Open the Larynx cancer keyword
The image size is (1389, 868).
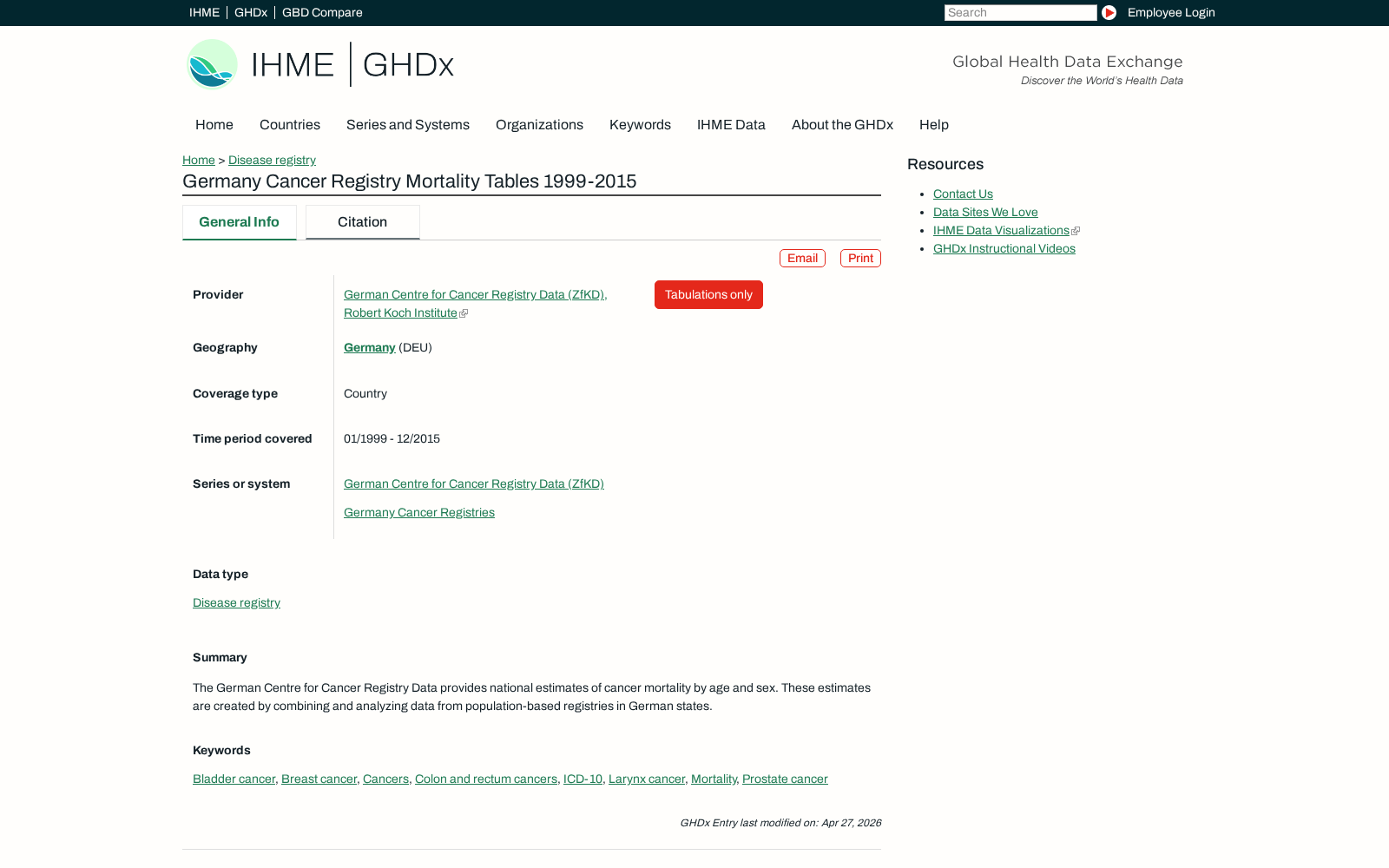coord(647,779)
